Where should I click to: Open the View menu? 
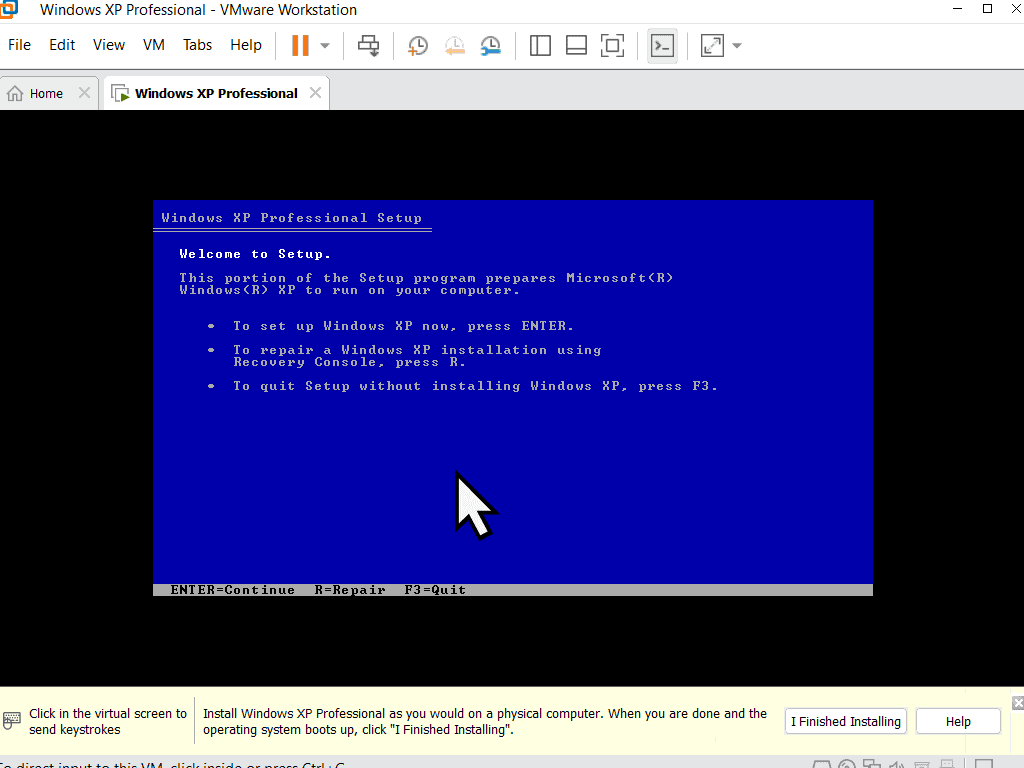[x=108, y=45]
